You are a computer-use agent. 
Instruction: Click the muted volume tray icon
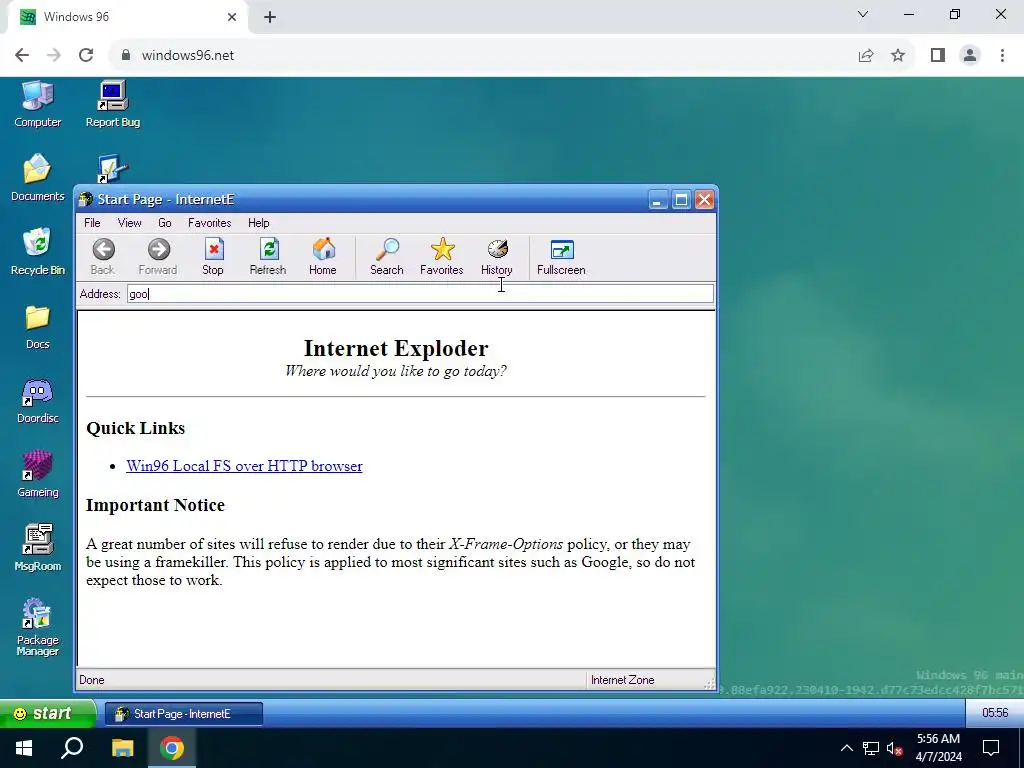point(894,748)
